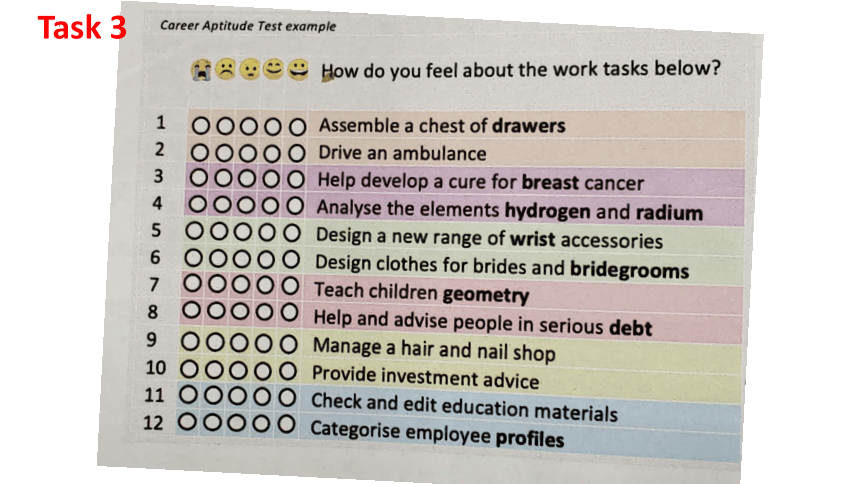
Task: Click Check and edit education materials text
Action: 464,407
